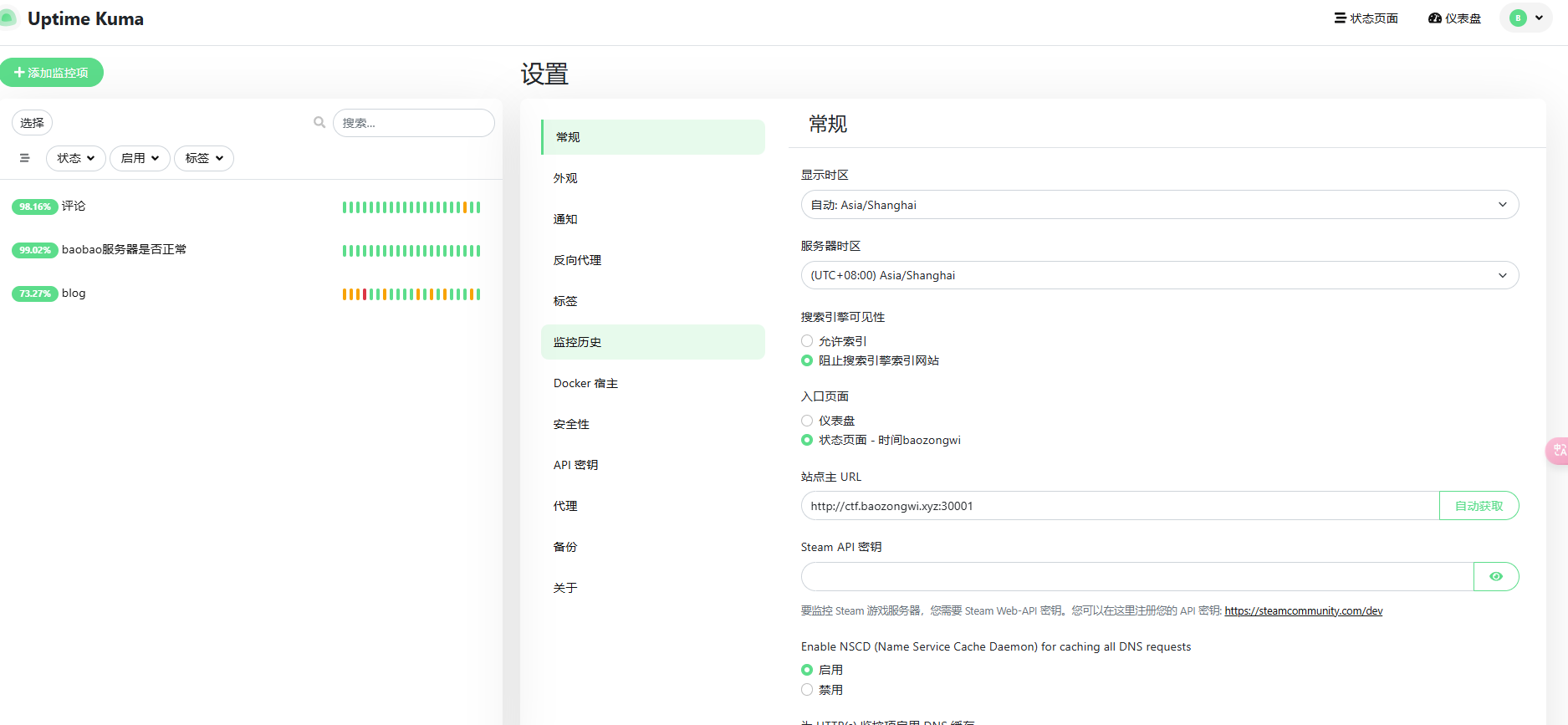Image resolution: width=1568 pixels, height=725 pixels.
Task: Select 仪表盘 as the entry page
Action: click(x=807, y=421)
